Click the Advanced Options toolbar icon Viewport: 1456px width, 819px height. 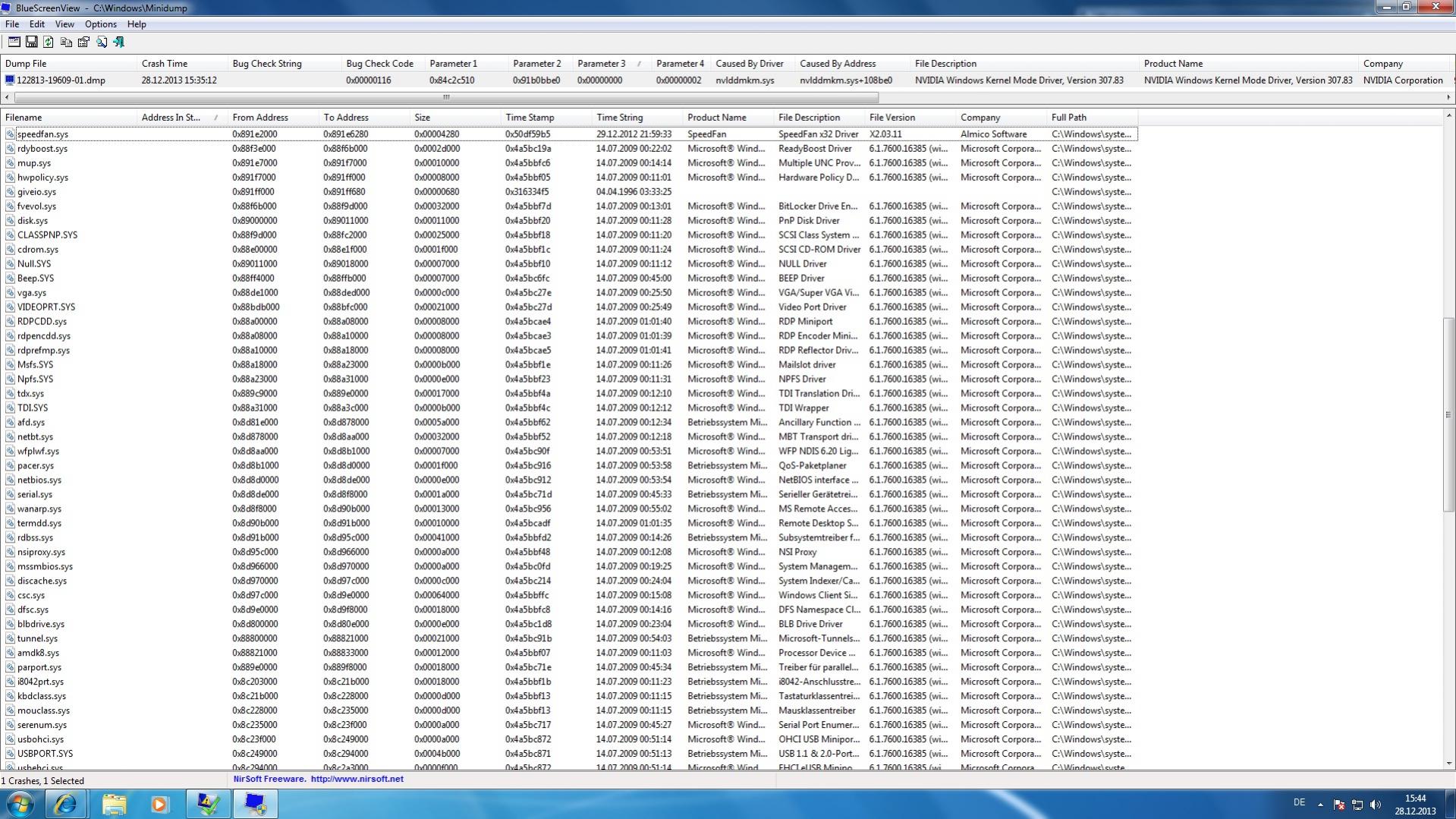tap(14, 42)
